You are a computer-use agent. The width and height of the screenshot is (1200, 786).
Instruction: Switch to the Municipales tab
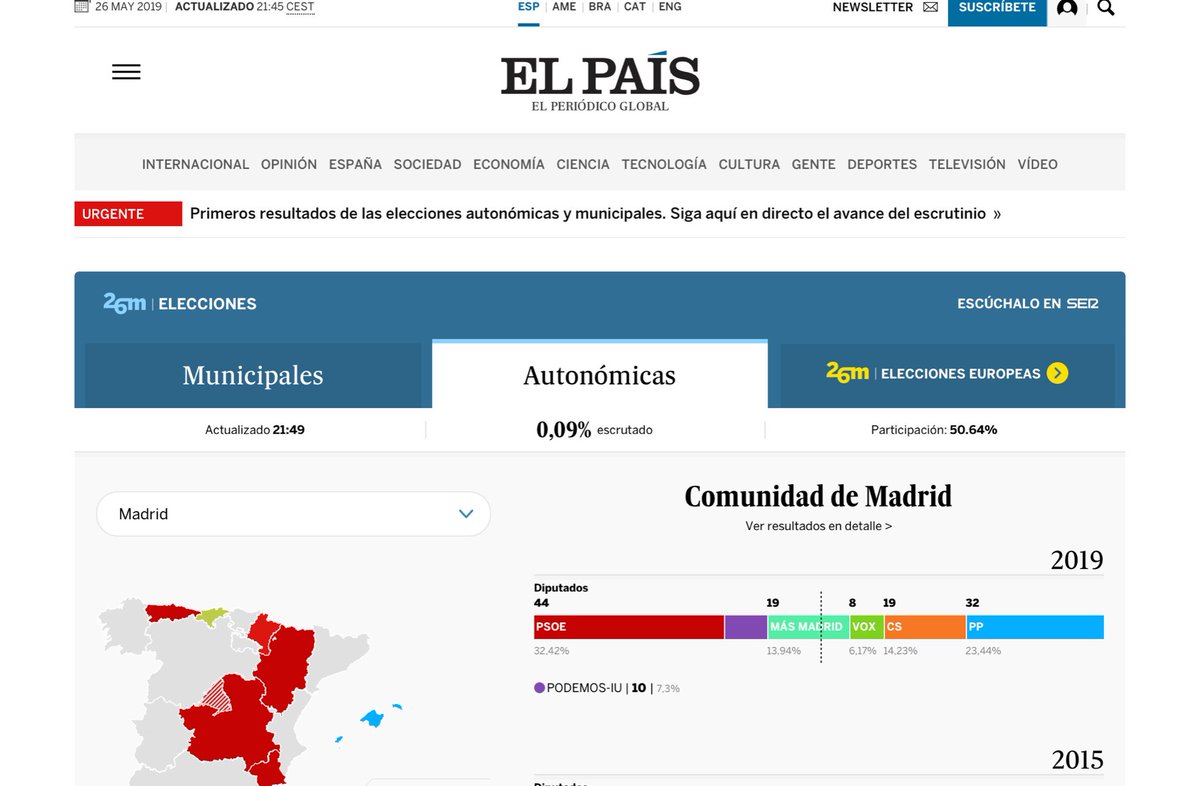point(253,375)
